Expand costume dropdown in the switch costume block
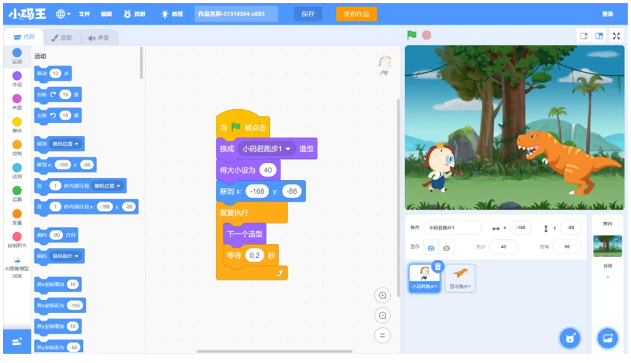631x363 pixels. [288, 149]
